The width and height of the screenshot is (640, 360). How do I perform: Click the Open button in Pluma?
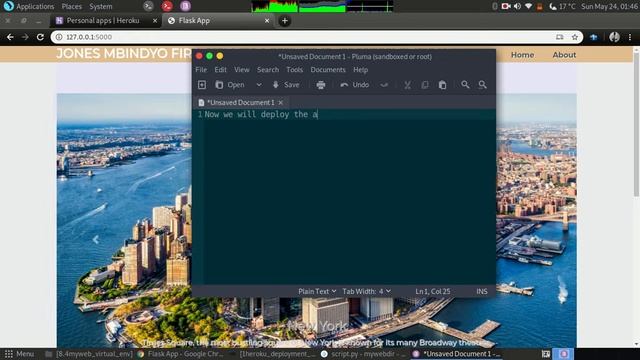(230, 84)
